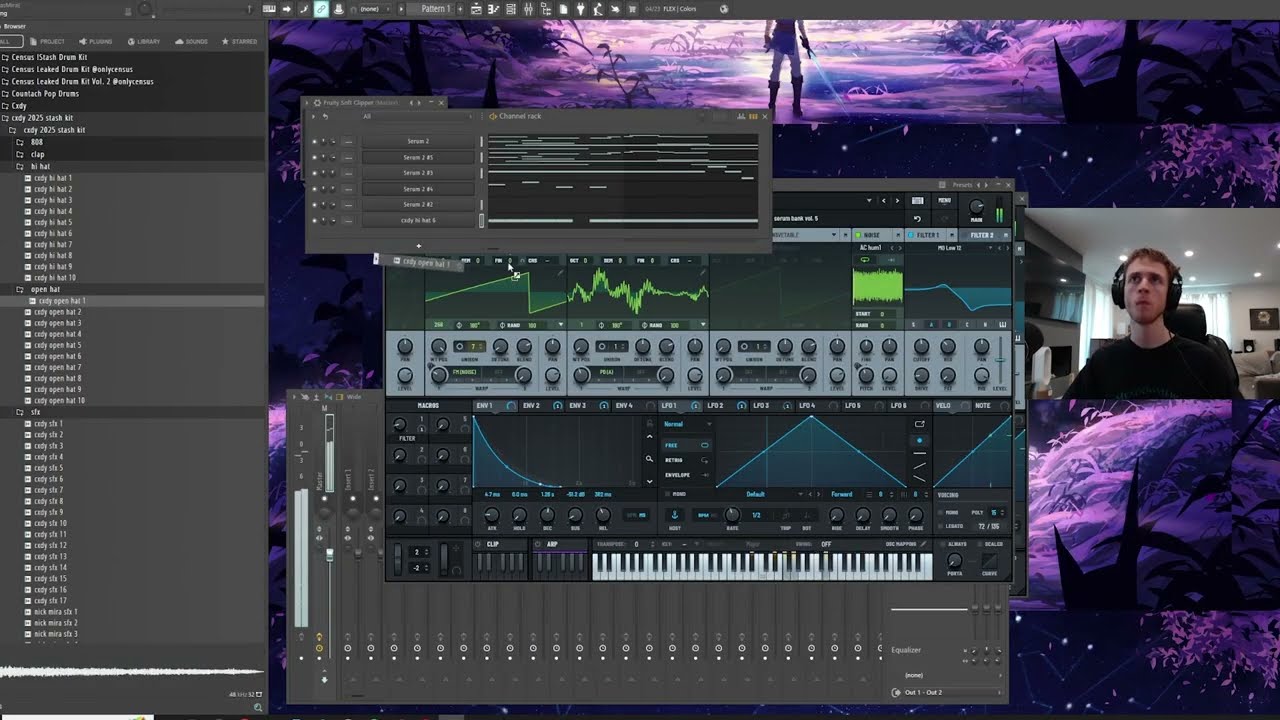Open the STARRED browser tab
The height and width of the screenshot is (720, 1280).
(x=240, y=41)
